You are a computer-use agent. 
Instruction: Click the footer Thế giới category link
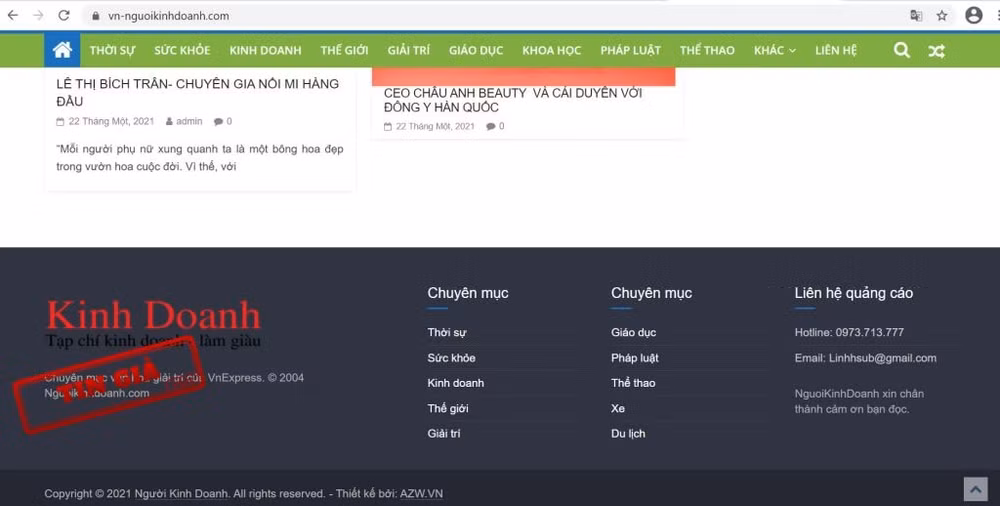448,408
